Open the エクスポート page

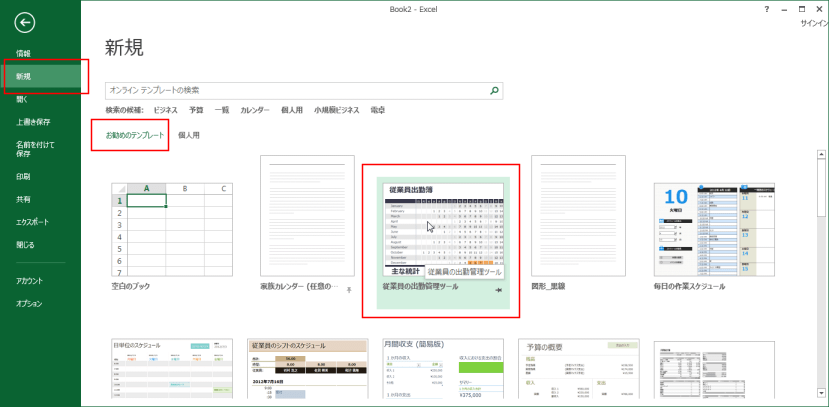pyautogui.click(x=32, y=222)
